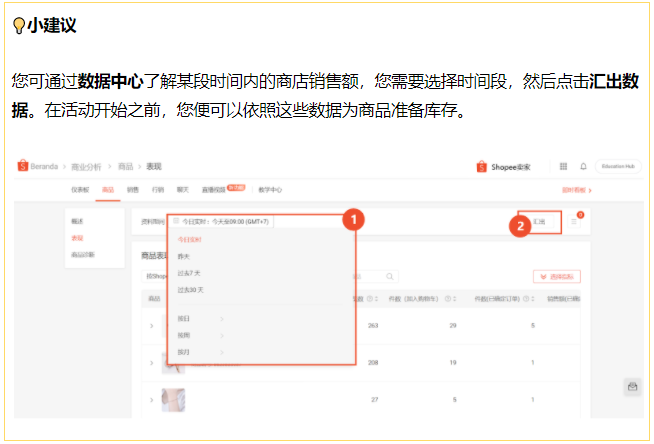Click the notification bell icon
Image resolution: width=654 pixels, height=444 pixels.
pyautogui.click(x=581, y=166)
